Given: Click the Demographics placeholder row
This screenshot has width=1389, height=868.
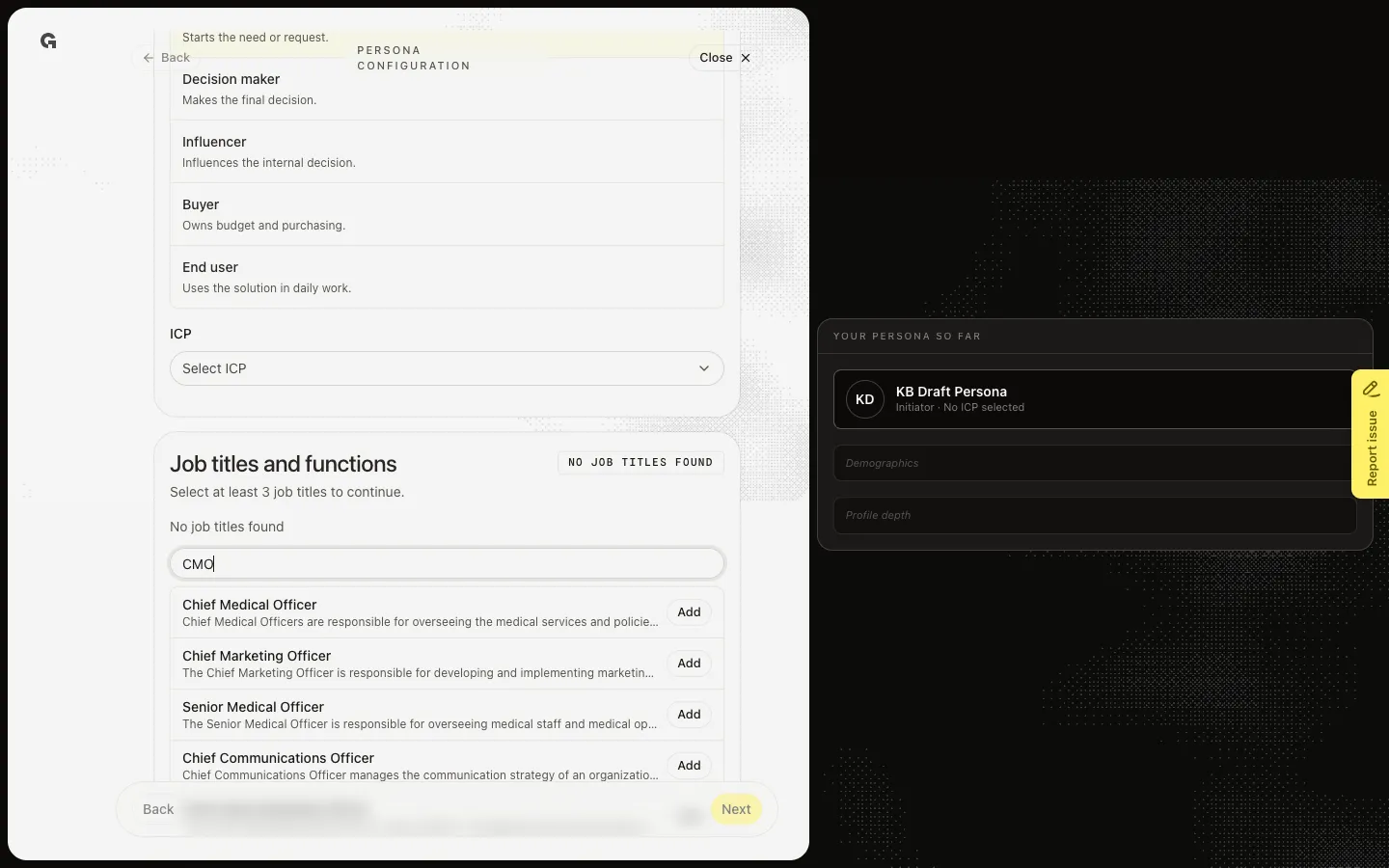Looking at the screenshot, I should click(1095, 463).
